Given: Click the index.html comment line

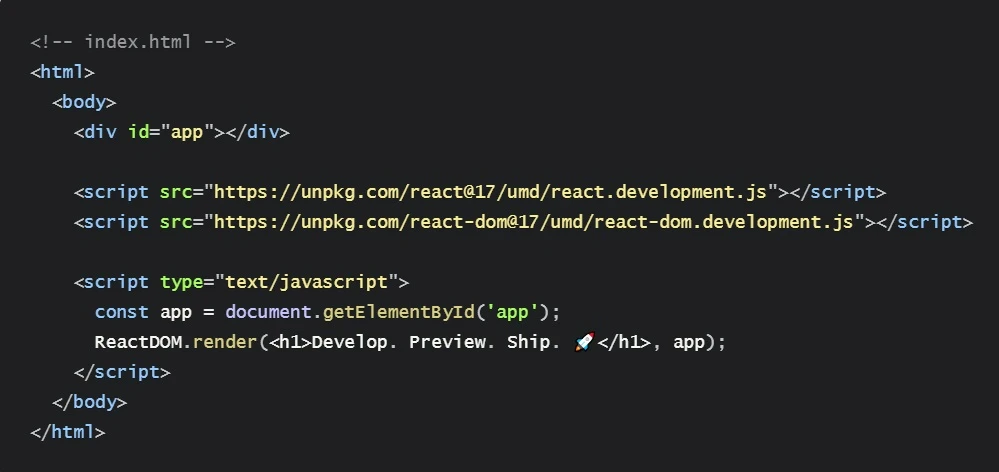Looking at the screenshot, I should pos(133,42).
